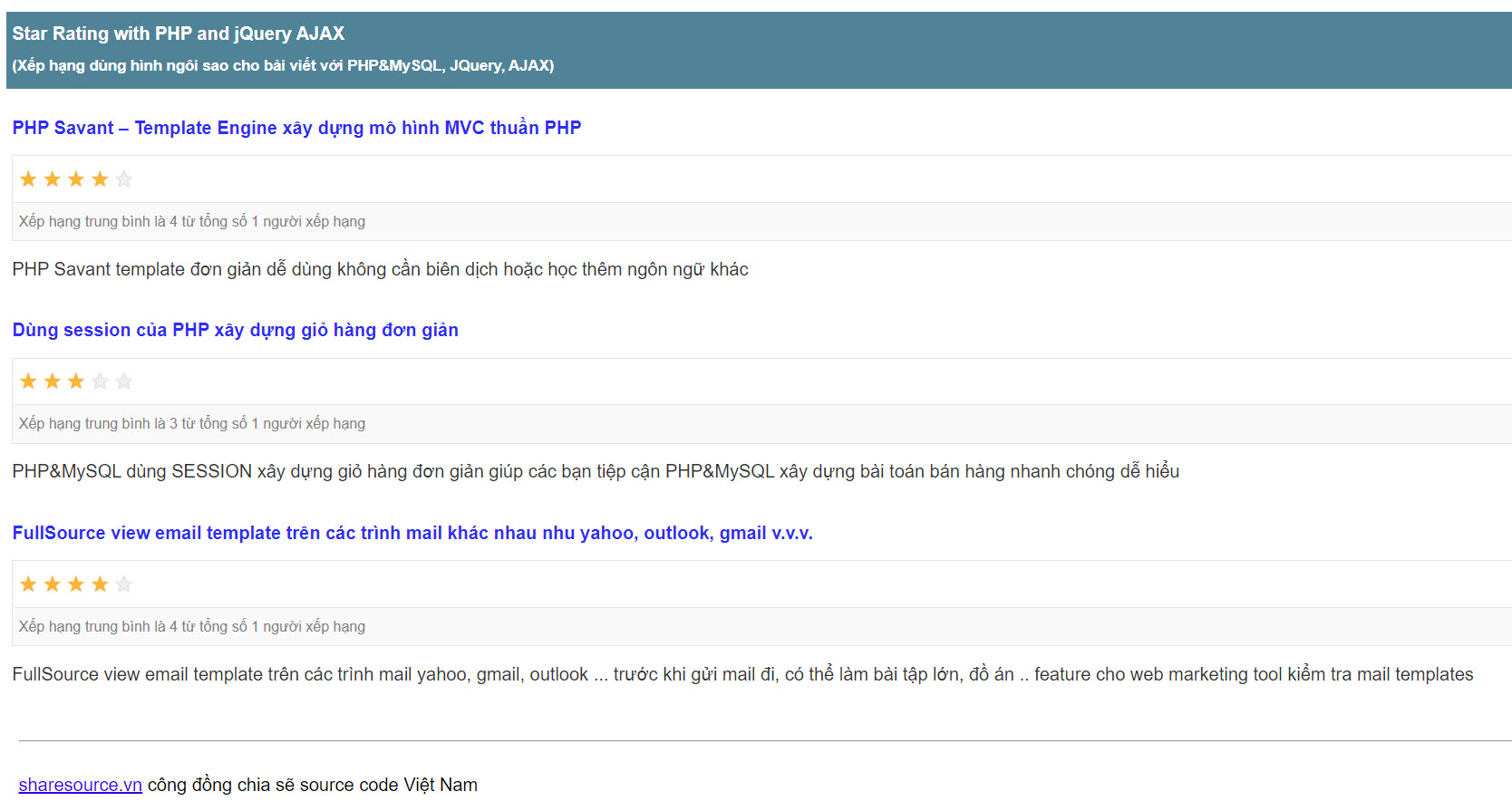Click 'cộng đồng chia sẻ source code Việt Nam' text
The width and height of the screenshot is (1512, 811).
[x=313, y=785]
